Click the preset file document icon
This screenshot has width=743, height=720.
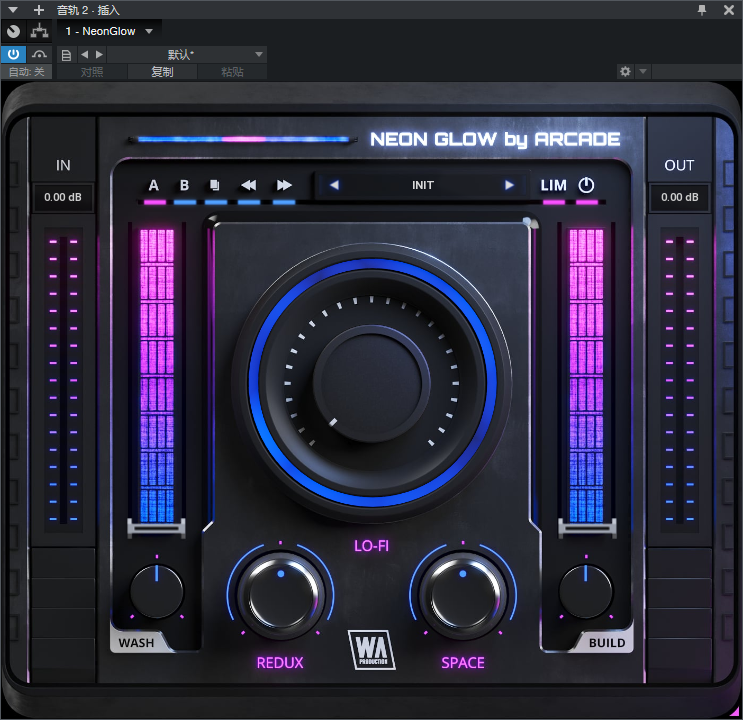tap(66, 55)
